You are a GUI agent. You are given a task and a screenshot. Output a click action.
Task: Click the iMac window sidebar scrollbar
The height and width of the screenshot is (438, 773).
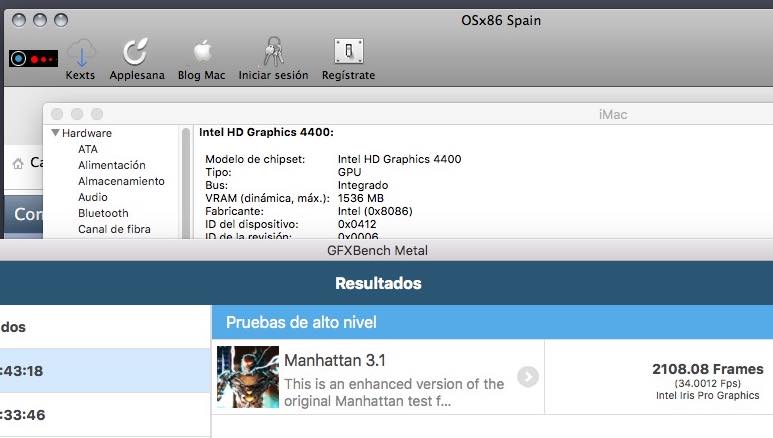pyautogui.click(x=186, y=182)
